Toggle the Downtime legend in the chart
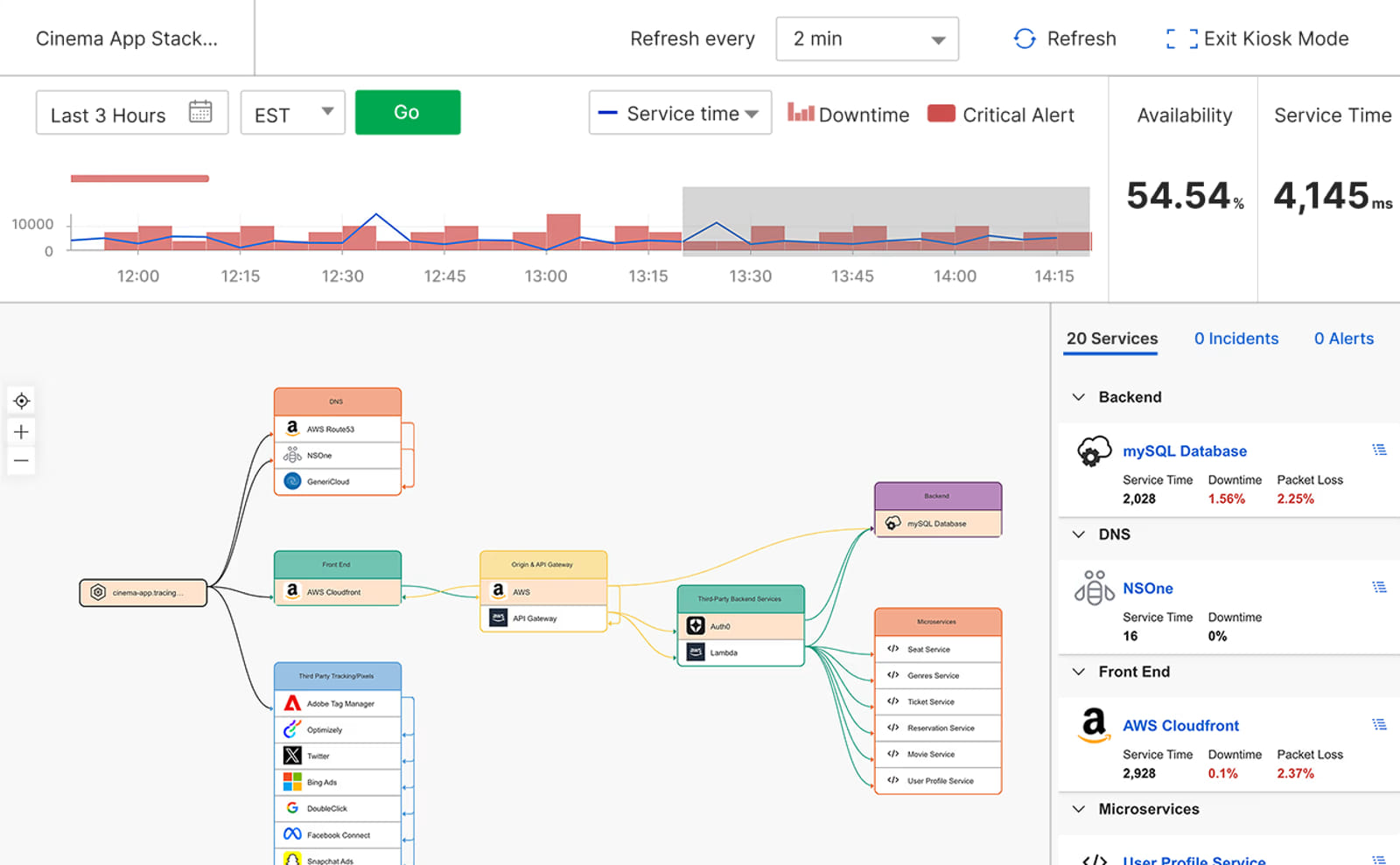 coord(848,115)
